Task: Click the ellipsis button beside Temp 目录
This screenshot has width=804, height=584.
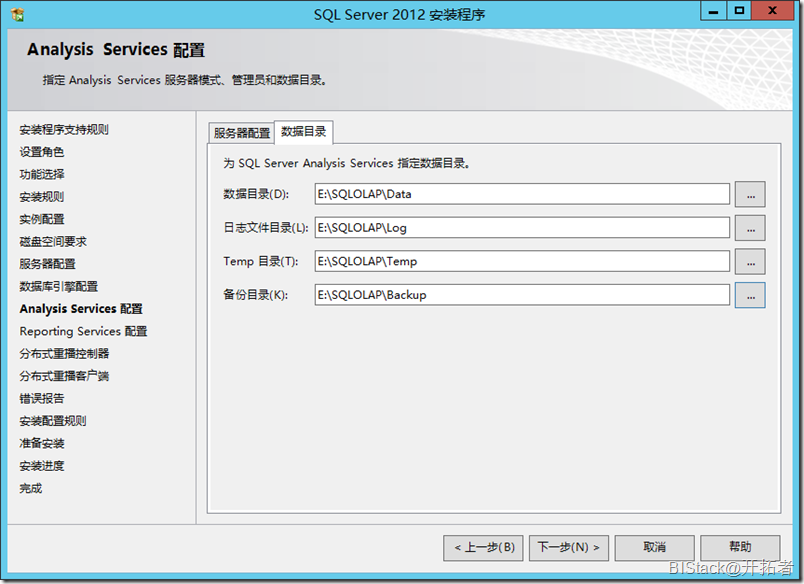Action: point(750,261)
